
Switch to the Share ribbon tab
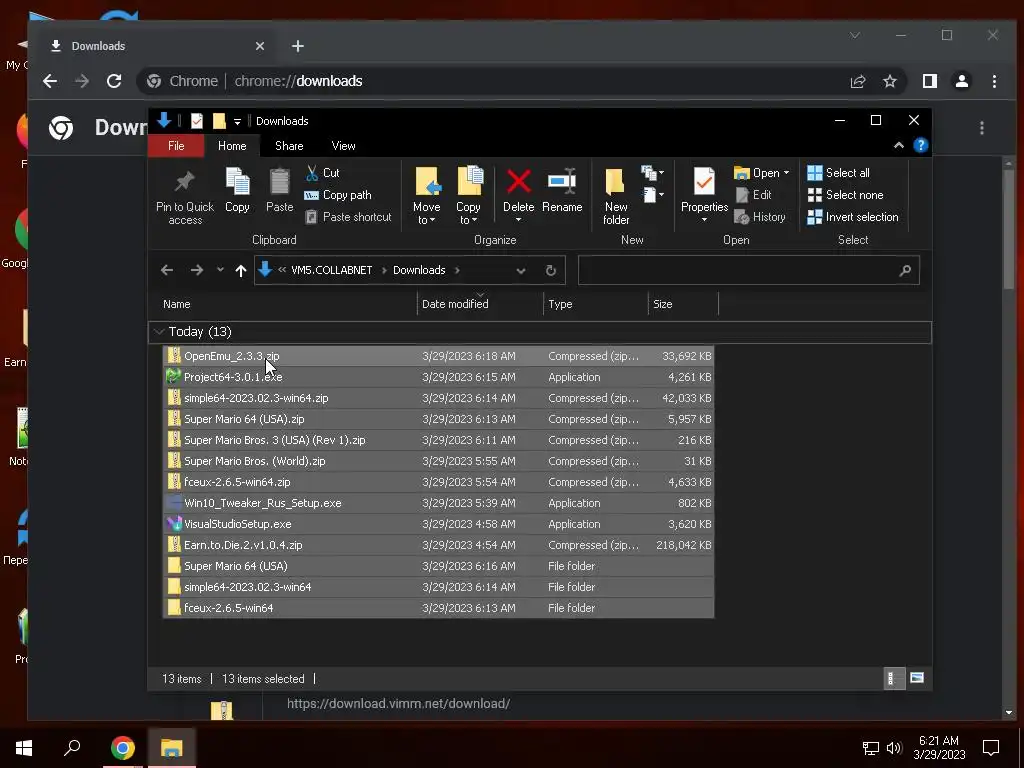click(289, 146)
